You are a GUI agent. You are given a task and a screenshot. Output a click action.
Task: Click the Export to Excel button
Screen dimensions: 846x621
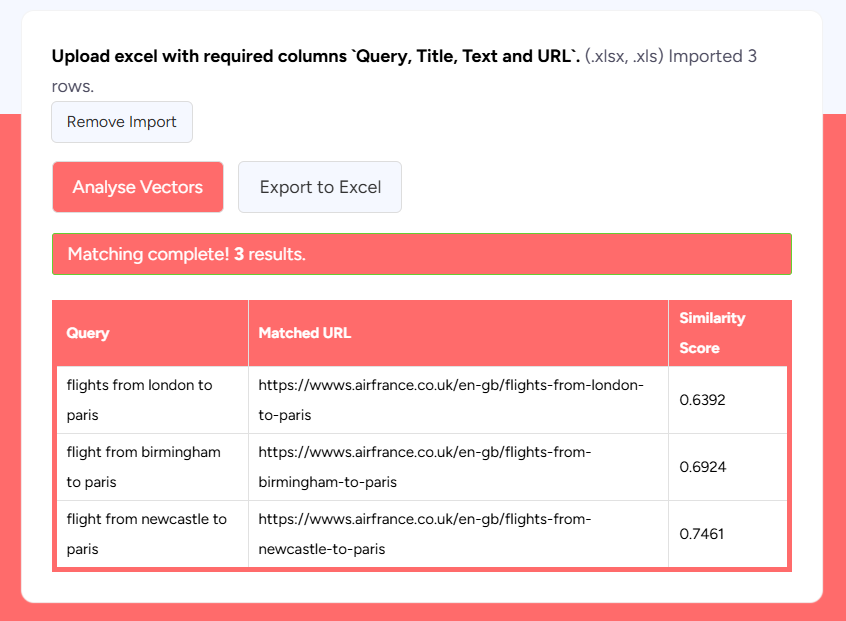pos(319,187)
